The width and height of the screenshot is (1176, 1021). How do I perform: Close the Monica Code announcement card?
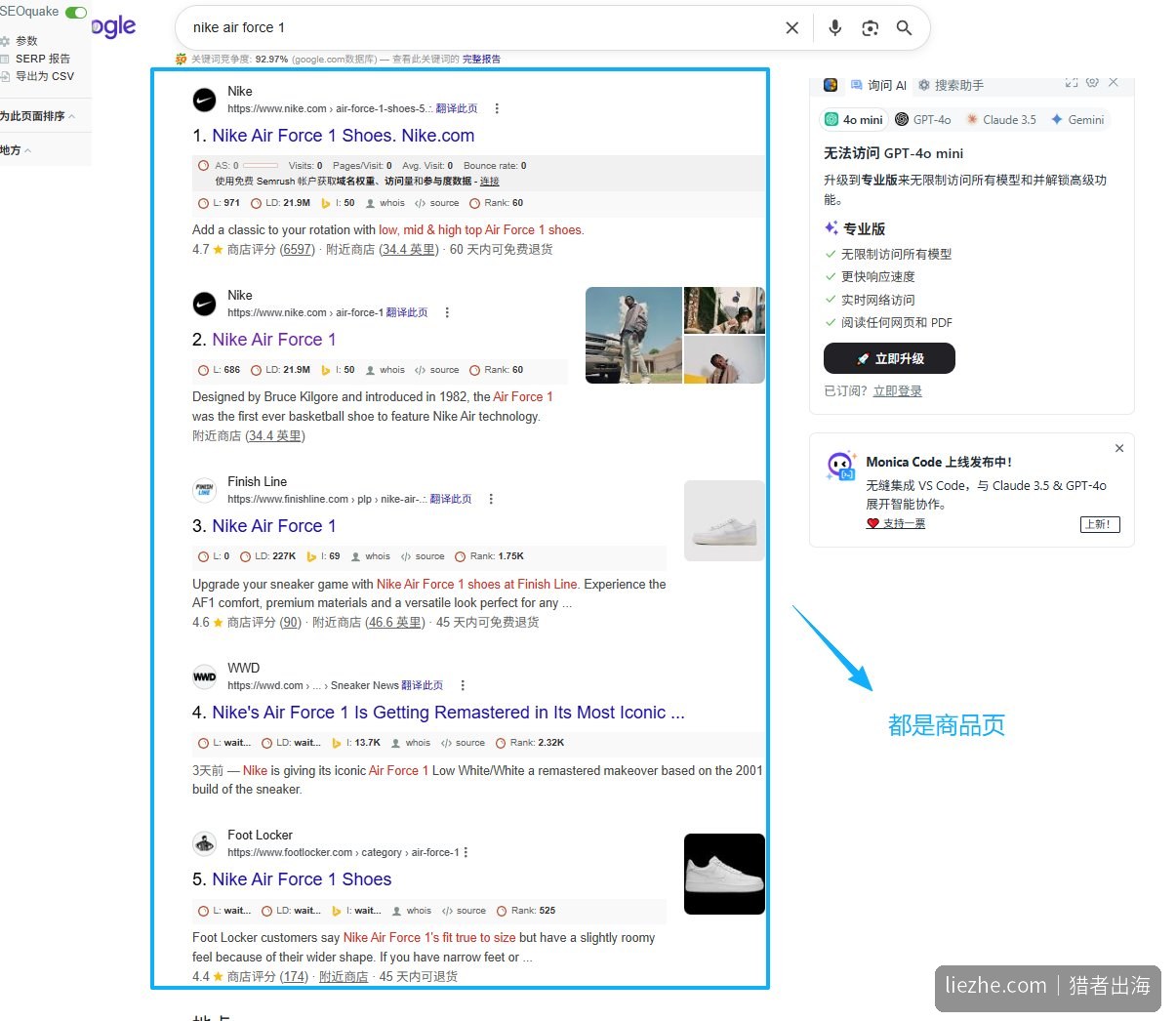1119,448
